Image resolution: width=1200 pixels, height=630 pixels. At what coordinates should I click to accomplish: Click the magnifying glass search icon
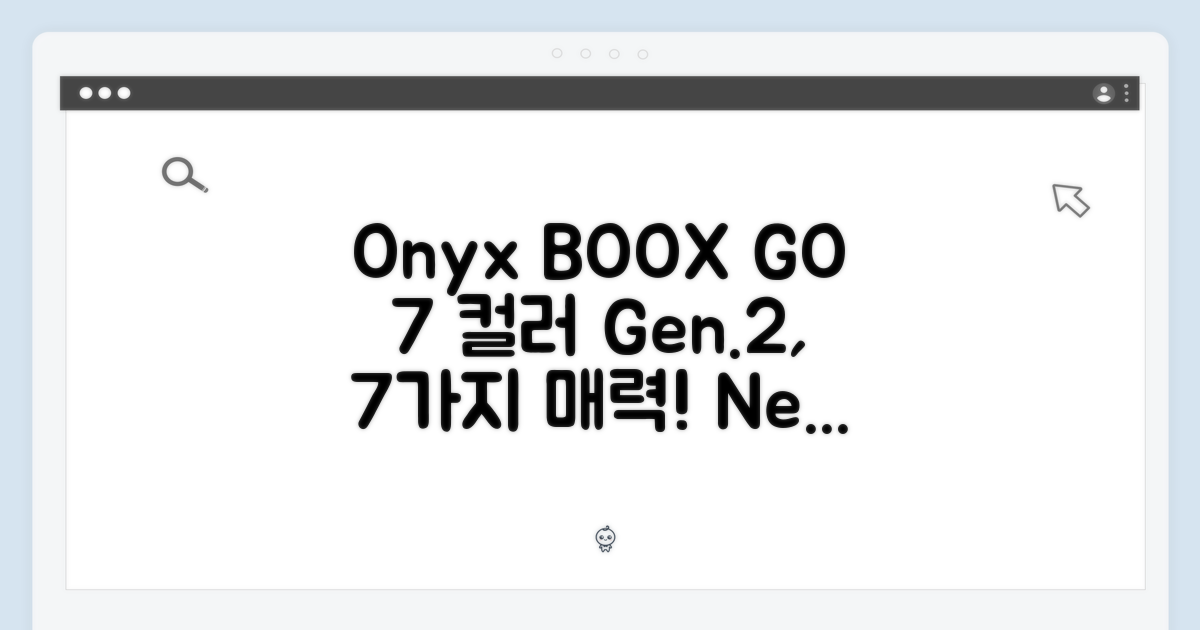point(184,176)
